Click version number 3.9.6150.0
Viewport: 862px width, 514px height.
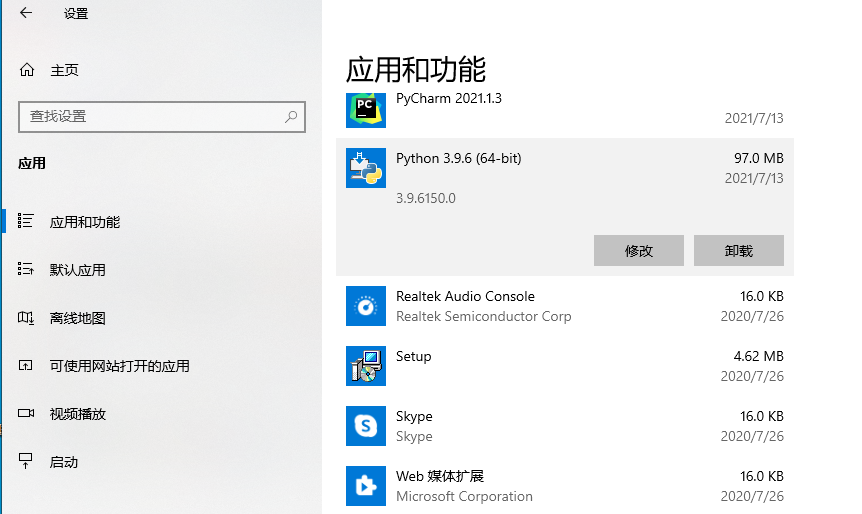(x=426, y=198)
